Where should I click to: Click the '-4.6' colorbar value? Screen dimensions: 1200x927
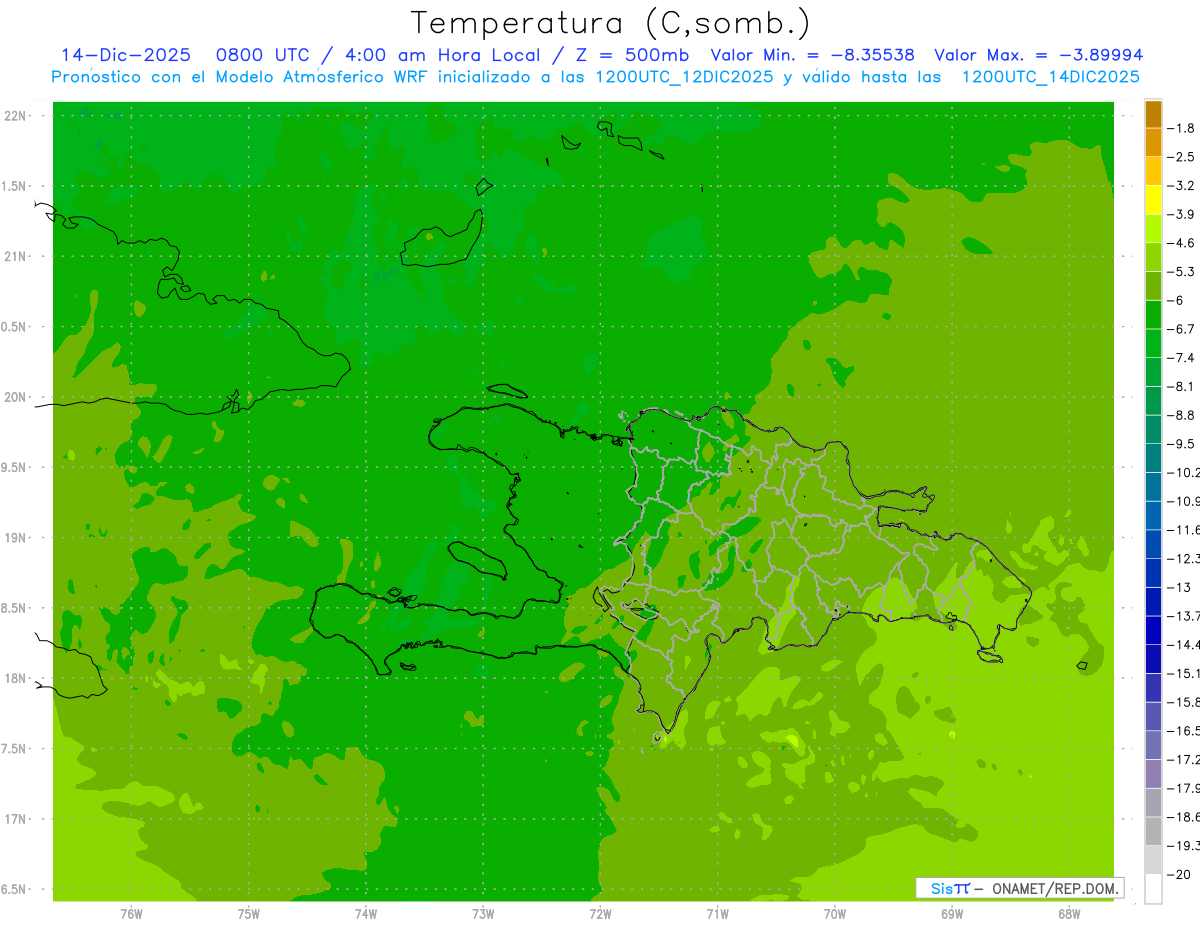point(1181,243)
